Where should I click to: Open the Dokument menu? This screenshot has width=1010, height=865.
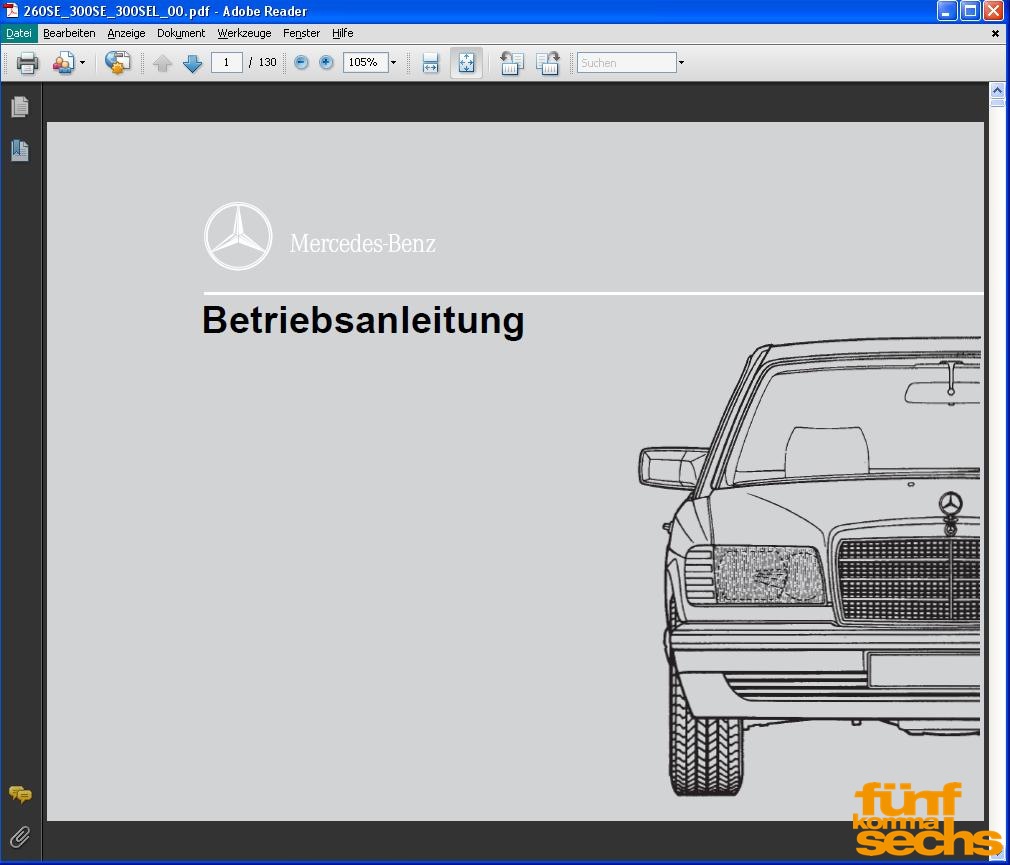pyautogui.click(x=181, y=33)
